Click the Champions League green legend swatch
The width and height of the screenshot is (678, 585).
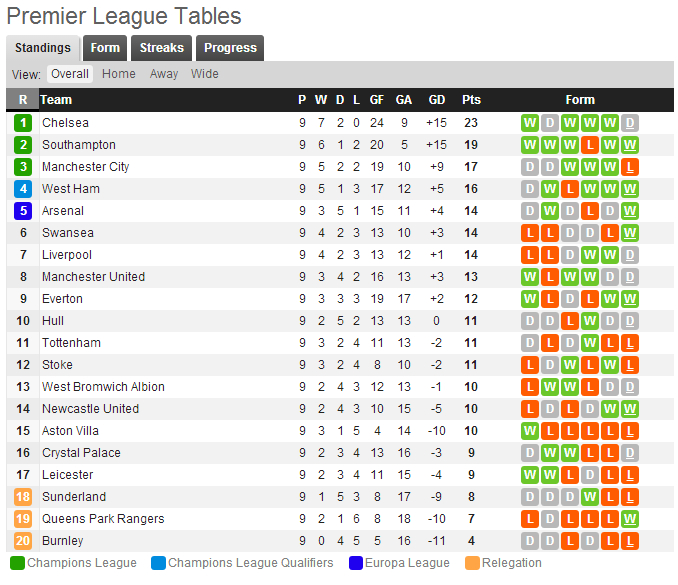17,563
